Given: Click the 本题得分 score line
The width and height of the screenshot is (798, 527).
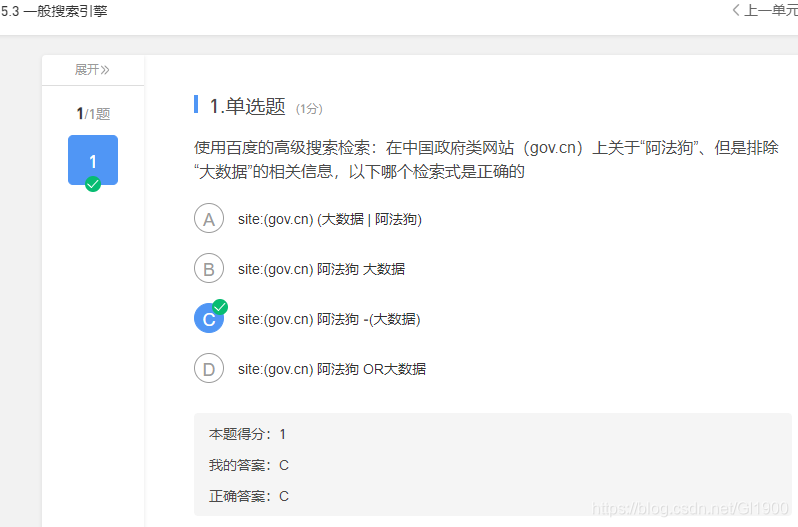Looking at the screenshot, I should click(247, 434).
